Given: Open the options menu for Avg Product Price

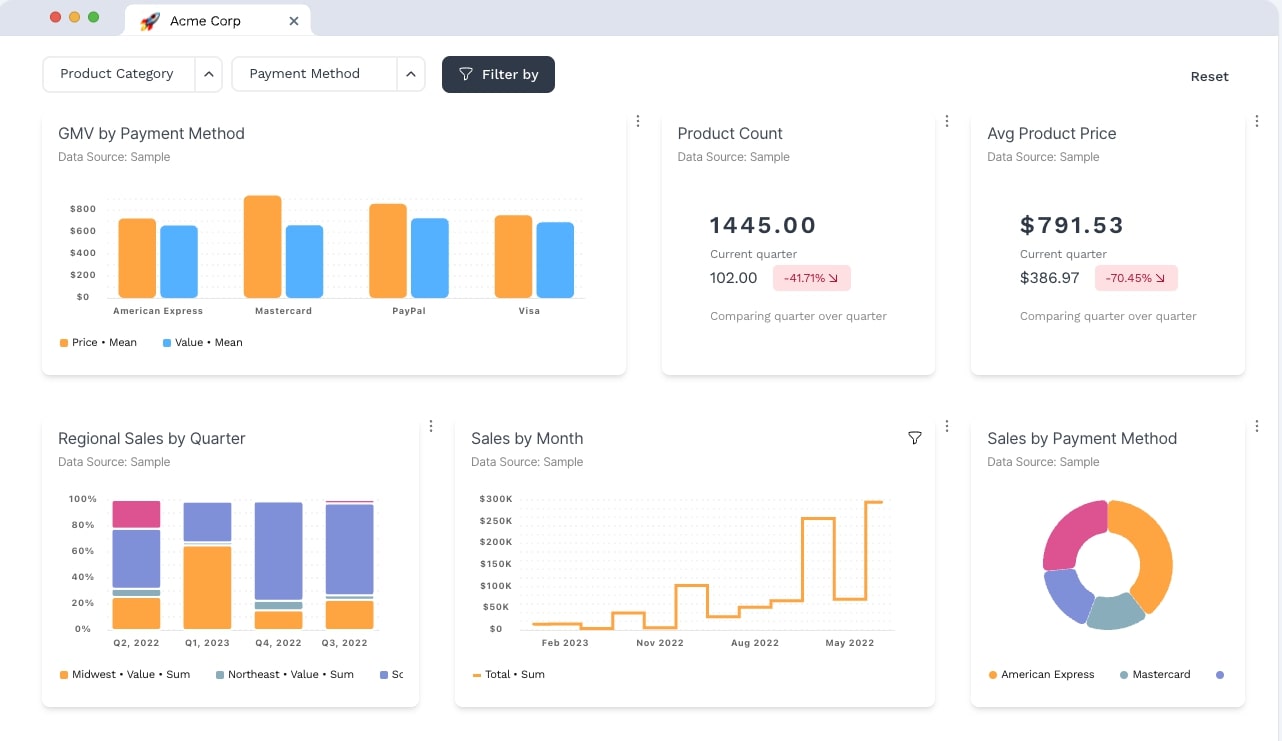Looking at the screenshot, I should (1257, 120).
